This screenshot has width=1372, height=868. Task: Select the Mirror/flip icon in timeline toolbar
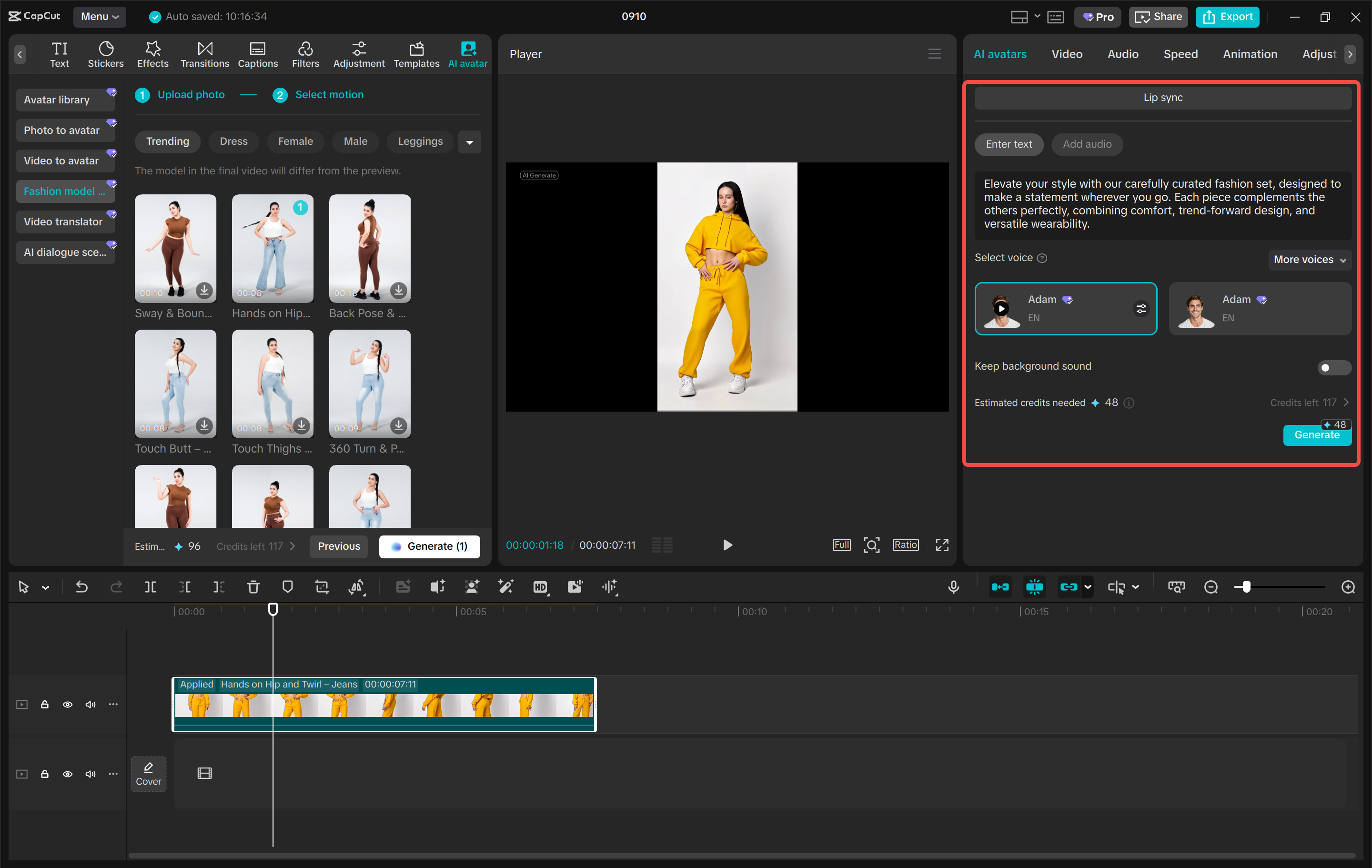coord(357,587)
